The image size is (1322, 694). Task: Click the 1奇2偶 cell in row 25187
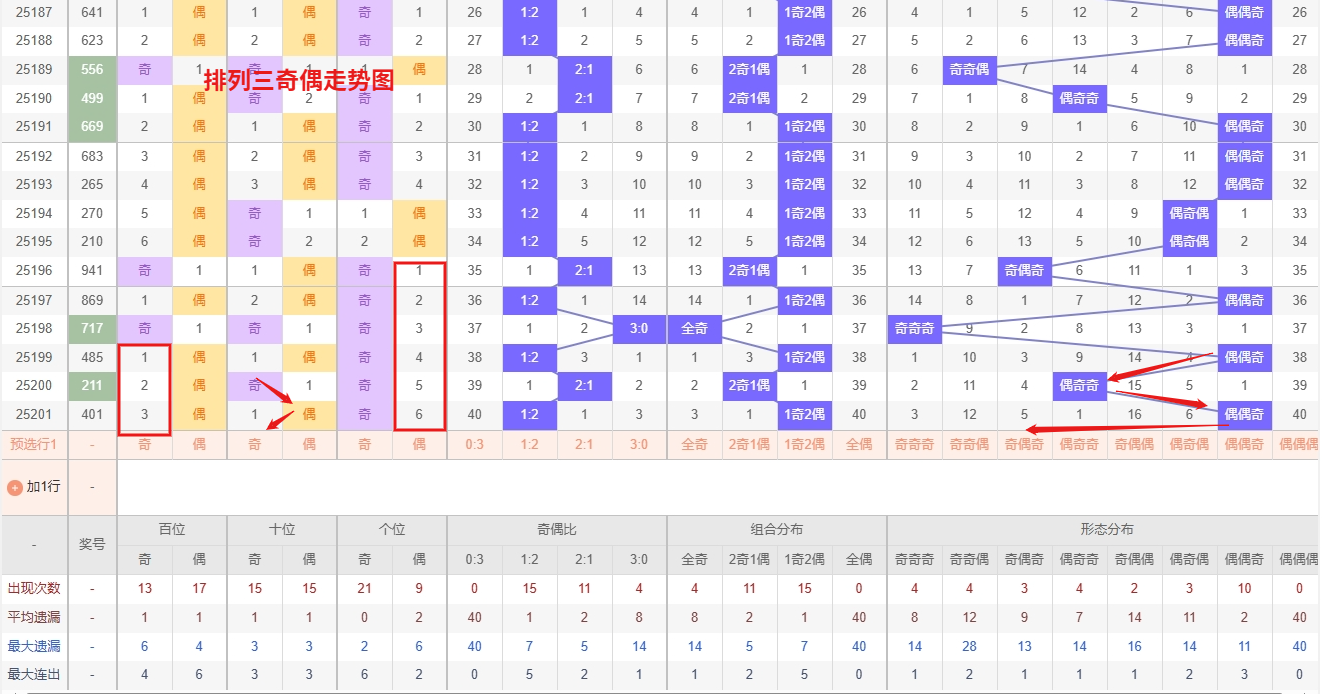pos(805,12)
